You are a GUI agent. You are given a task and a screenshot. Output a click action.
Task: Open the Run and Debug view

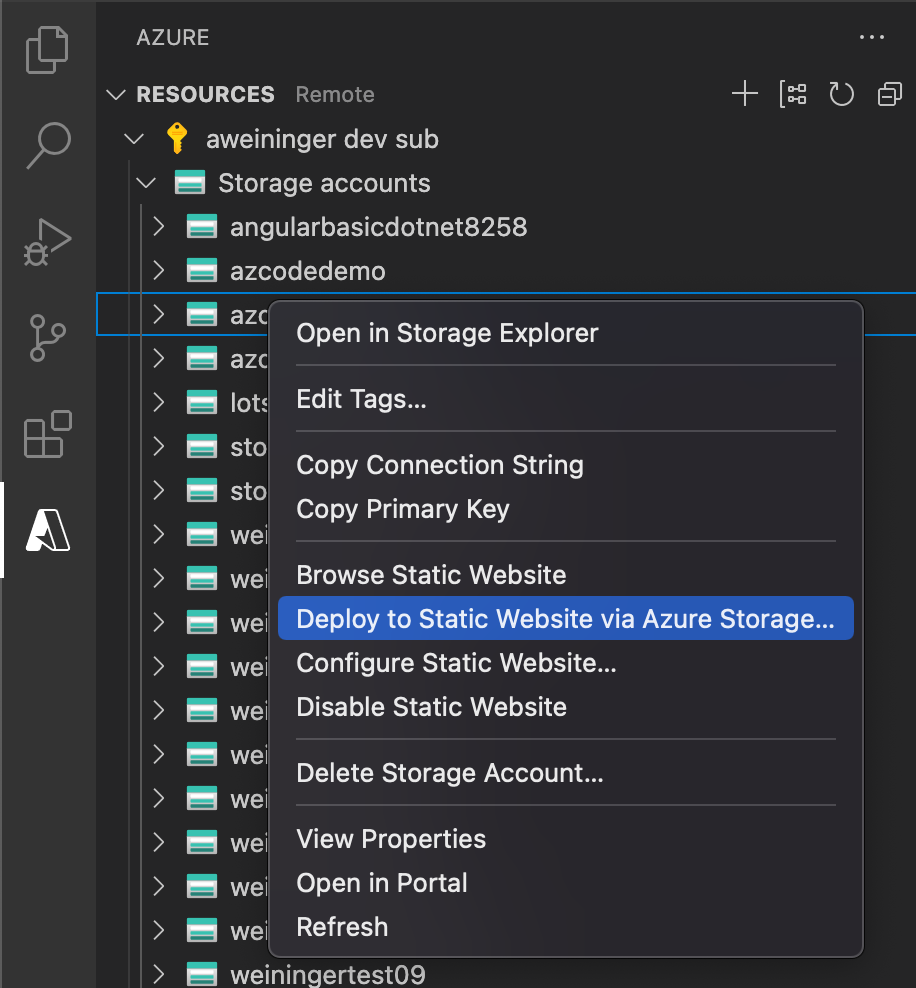[x=47, y=242]
